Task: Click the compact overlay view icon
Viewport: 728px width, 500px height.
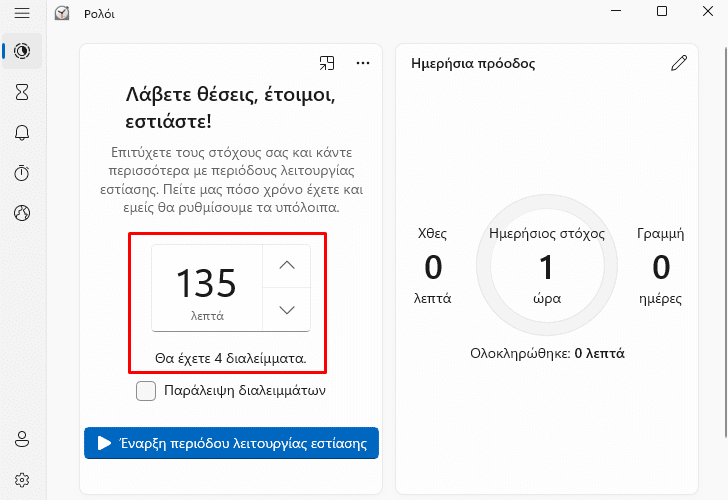Action: coord(327,63)
